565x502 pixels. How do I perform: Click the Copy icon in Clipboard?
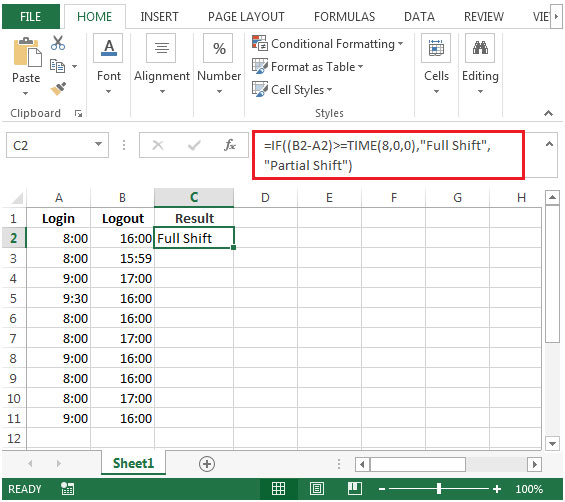click(57, 66)
